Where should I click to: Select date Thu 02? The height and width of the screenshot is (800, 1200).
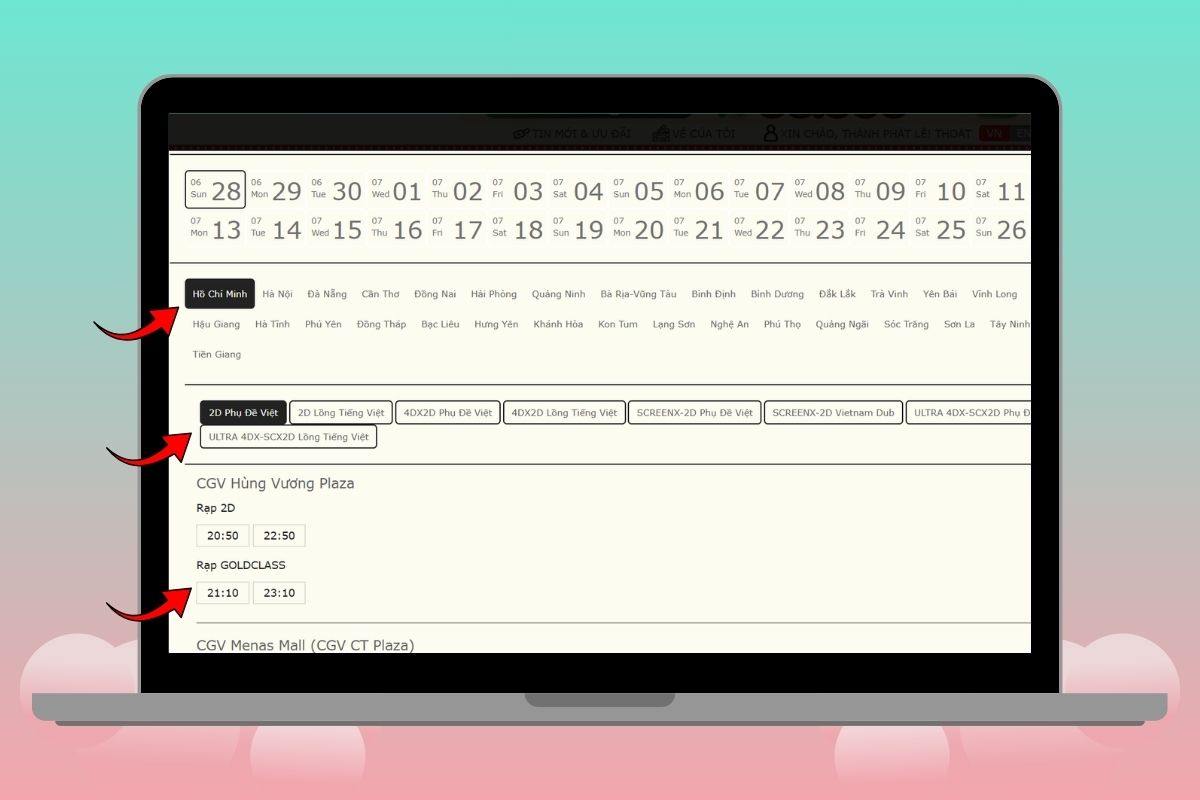click(457, 190)
